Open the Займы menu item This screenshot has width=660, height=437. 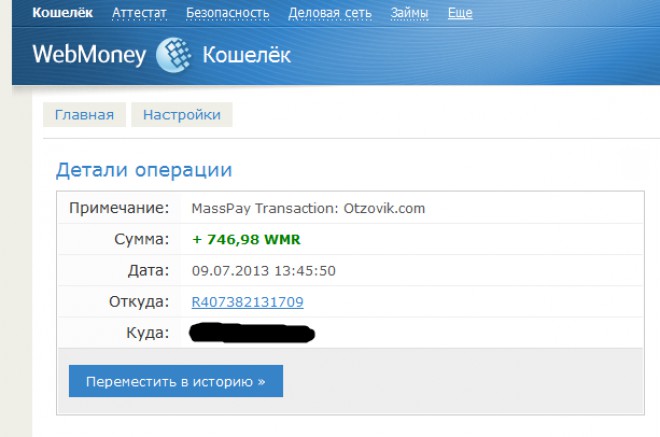point(409,13)
